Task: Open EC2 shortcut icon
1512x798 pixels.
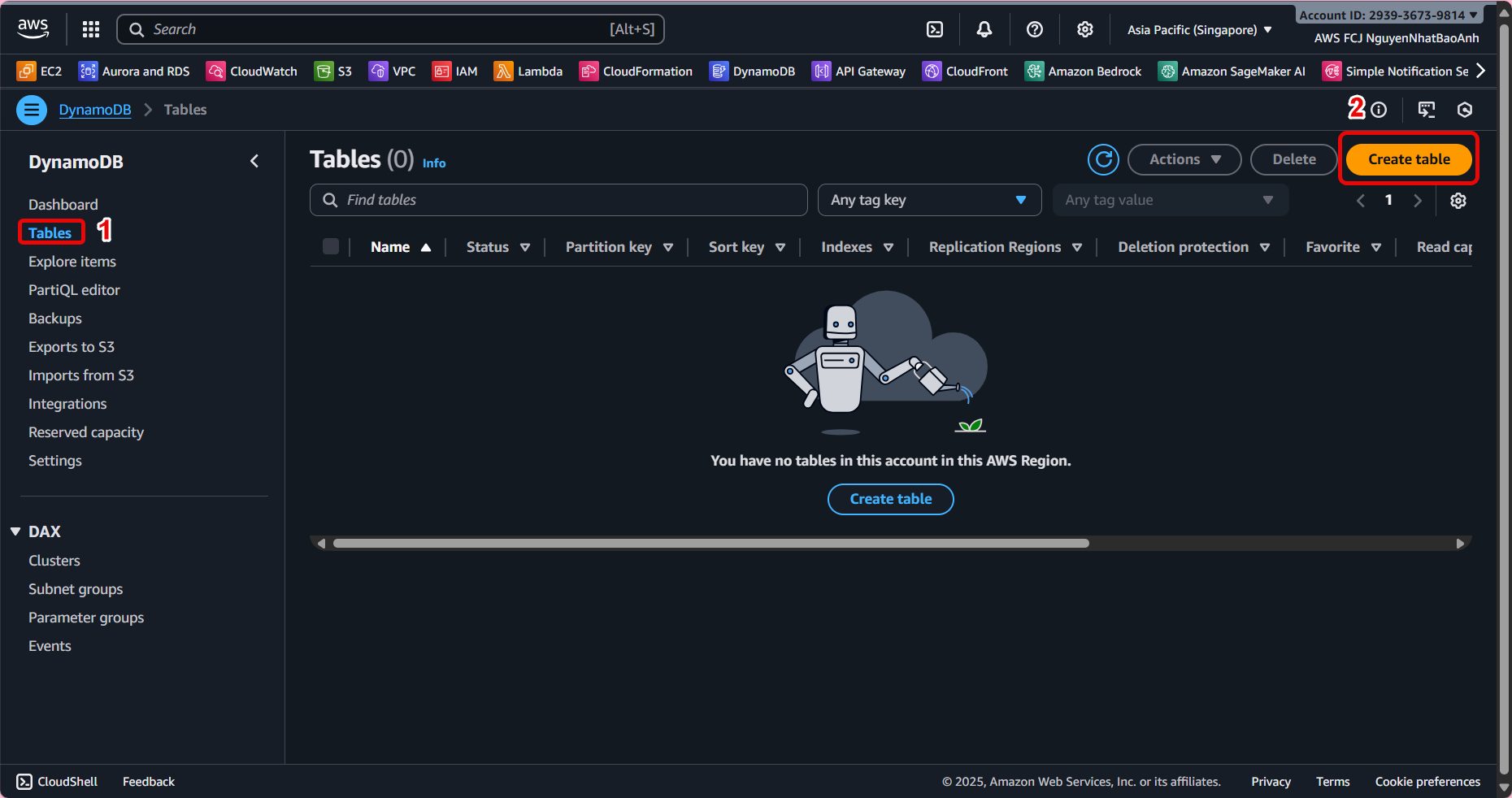Action: (39, 72)
